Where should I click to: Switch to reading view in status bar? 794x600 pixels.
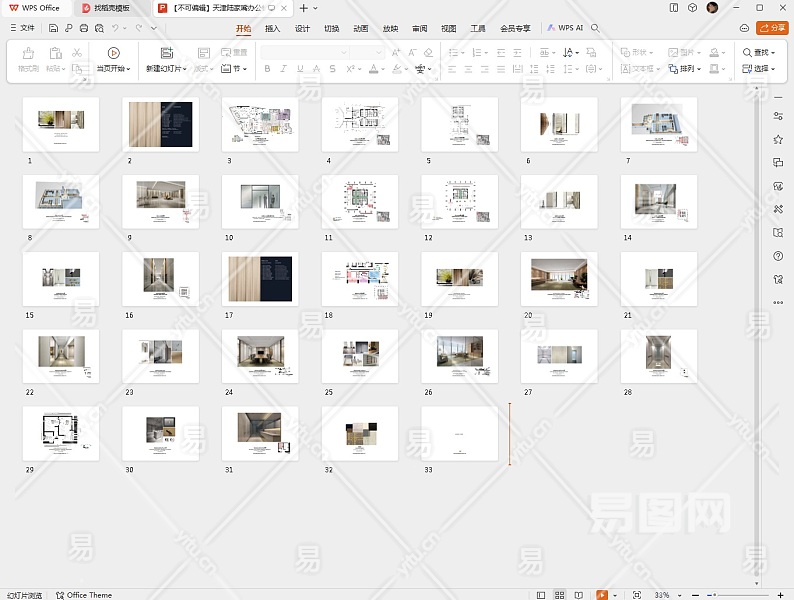[579, 595]
